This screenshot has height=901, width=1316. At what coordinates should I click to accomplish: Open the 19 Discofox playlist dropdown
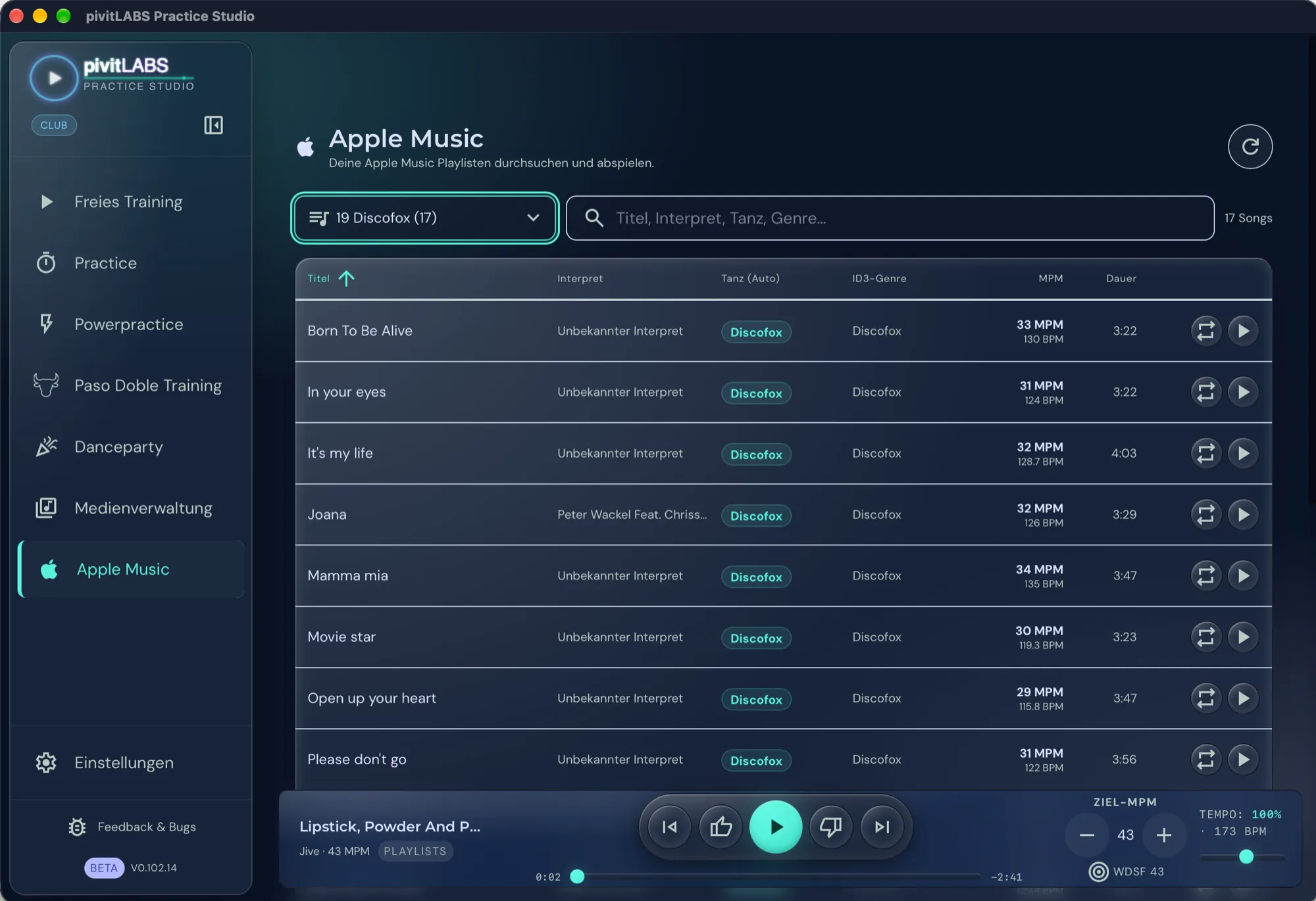tap(425, 218)
